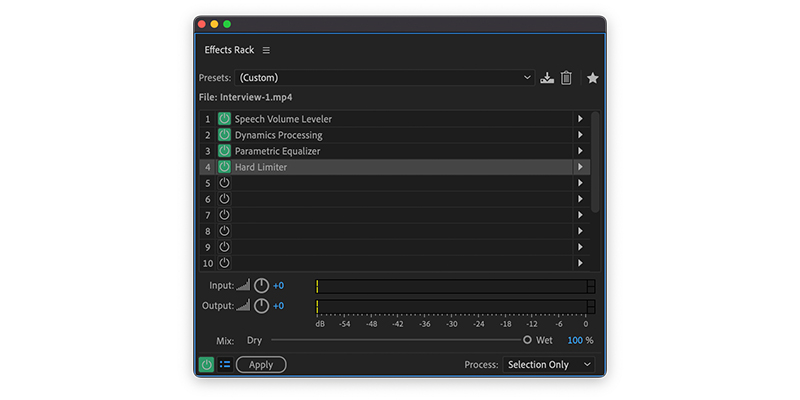
Task: Disable the Hard Limiter effect power button
Action: click(x=224, y=167)
